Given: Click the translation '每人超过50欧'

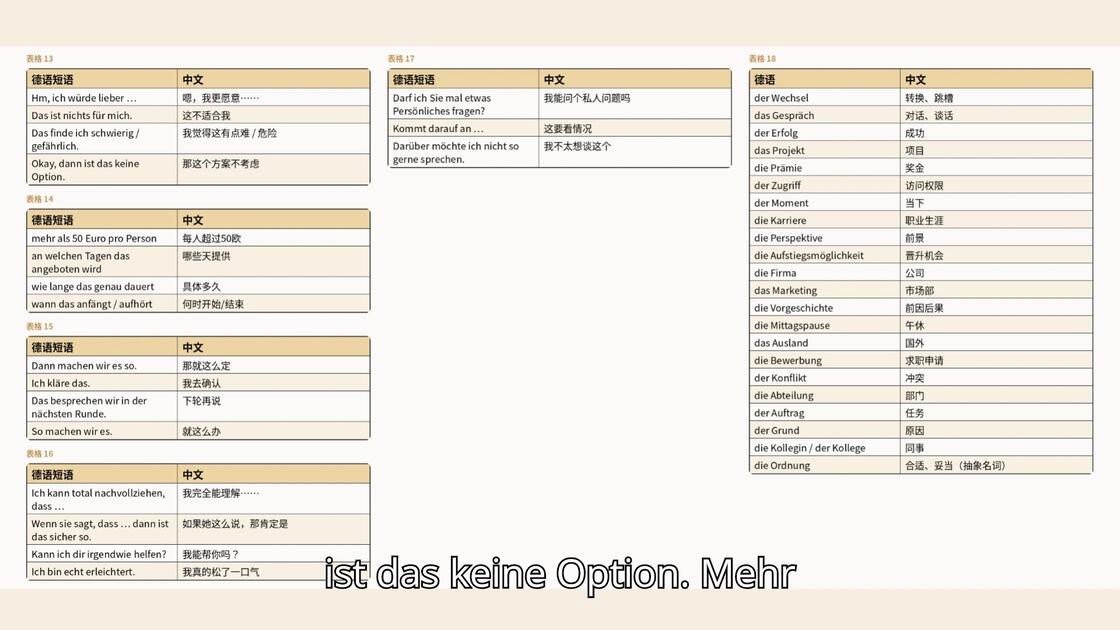Looking at the screenshot, I should (211, 239).
